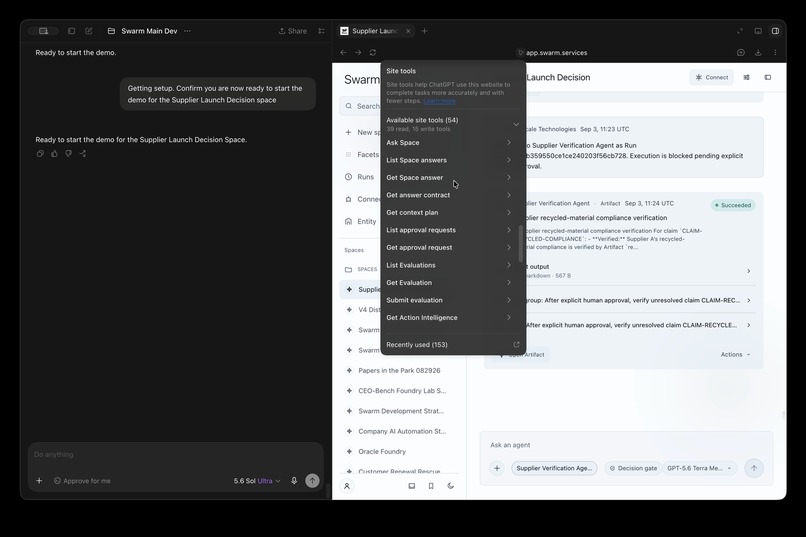
Task: Select the Supplier Verification Agent chip
Action: coord(554,468)
